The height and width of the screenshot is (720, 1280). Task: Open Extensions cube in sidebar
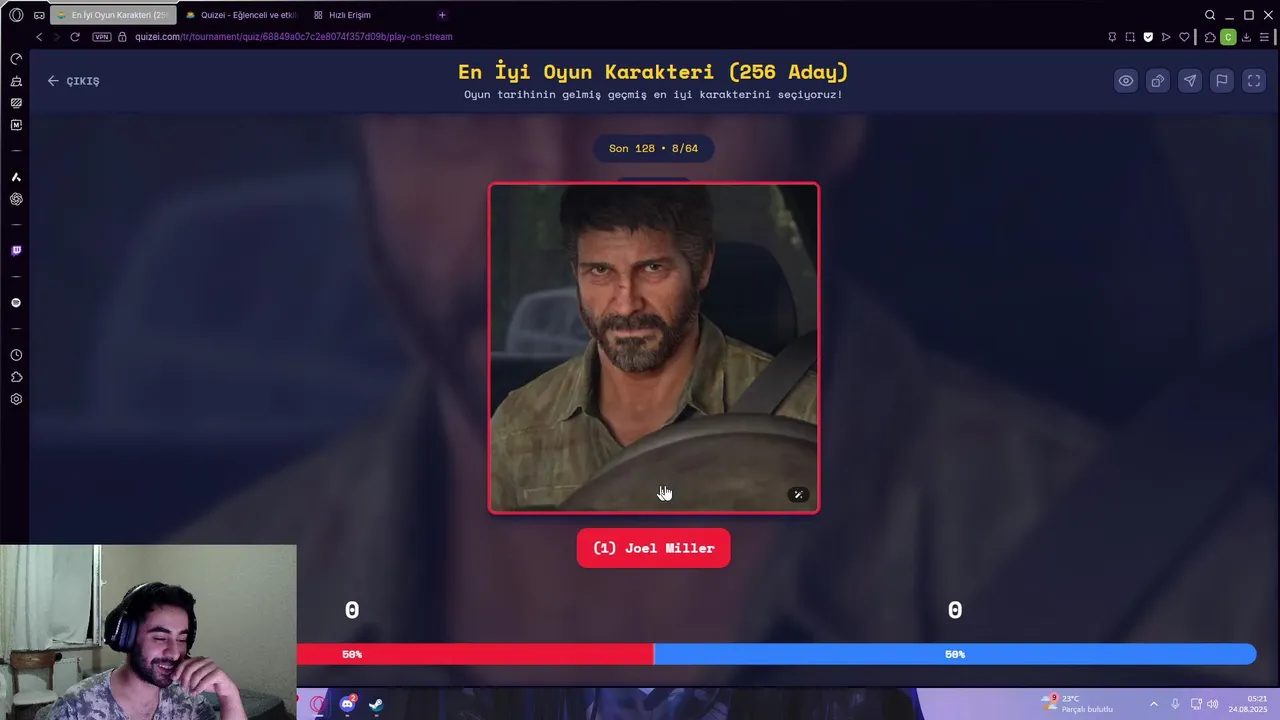[16, 377]
